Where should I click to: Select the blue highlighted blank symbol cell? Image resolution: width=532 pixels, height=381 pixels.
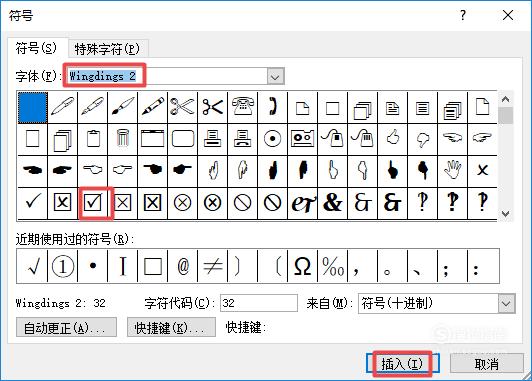pos(33,107)
